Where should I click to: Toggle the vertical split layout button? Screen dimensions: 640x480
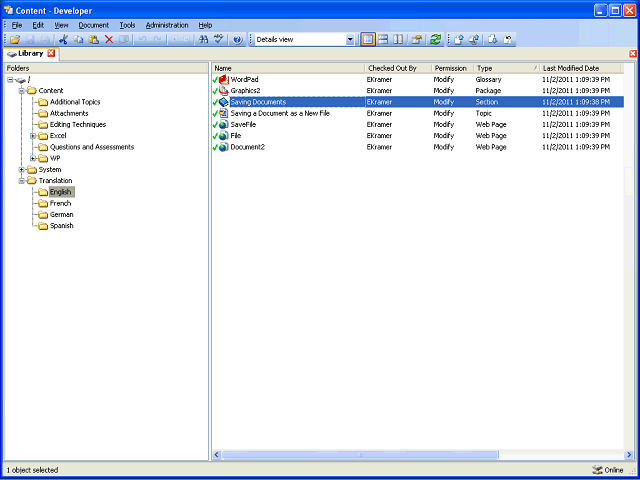[x=398, y=40]
